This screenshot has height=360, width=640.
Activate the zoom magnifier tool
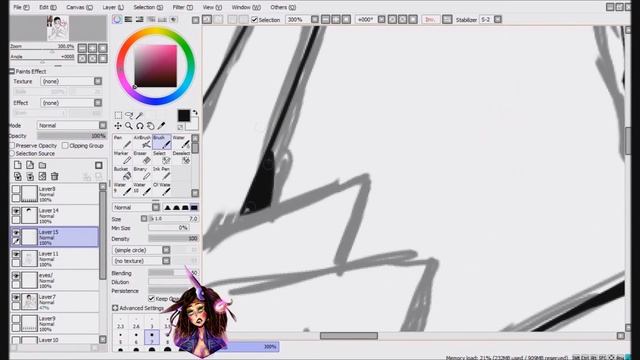click(129, 126)
